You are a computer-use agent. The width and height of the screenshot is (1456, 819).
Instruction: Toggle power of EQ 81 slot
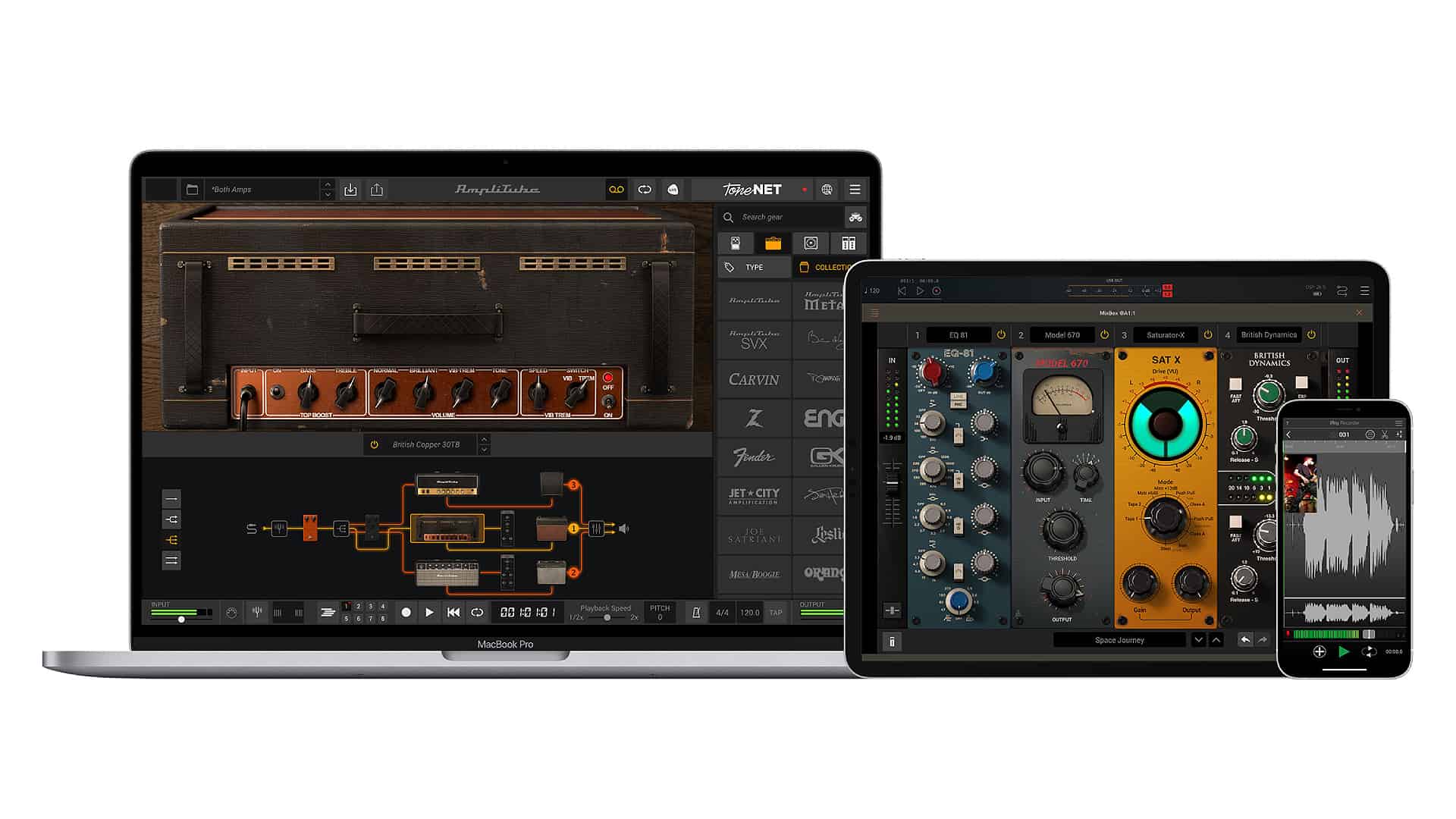coord(1001,334)
